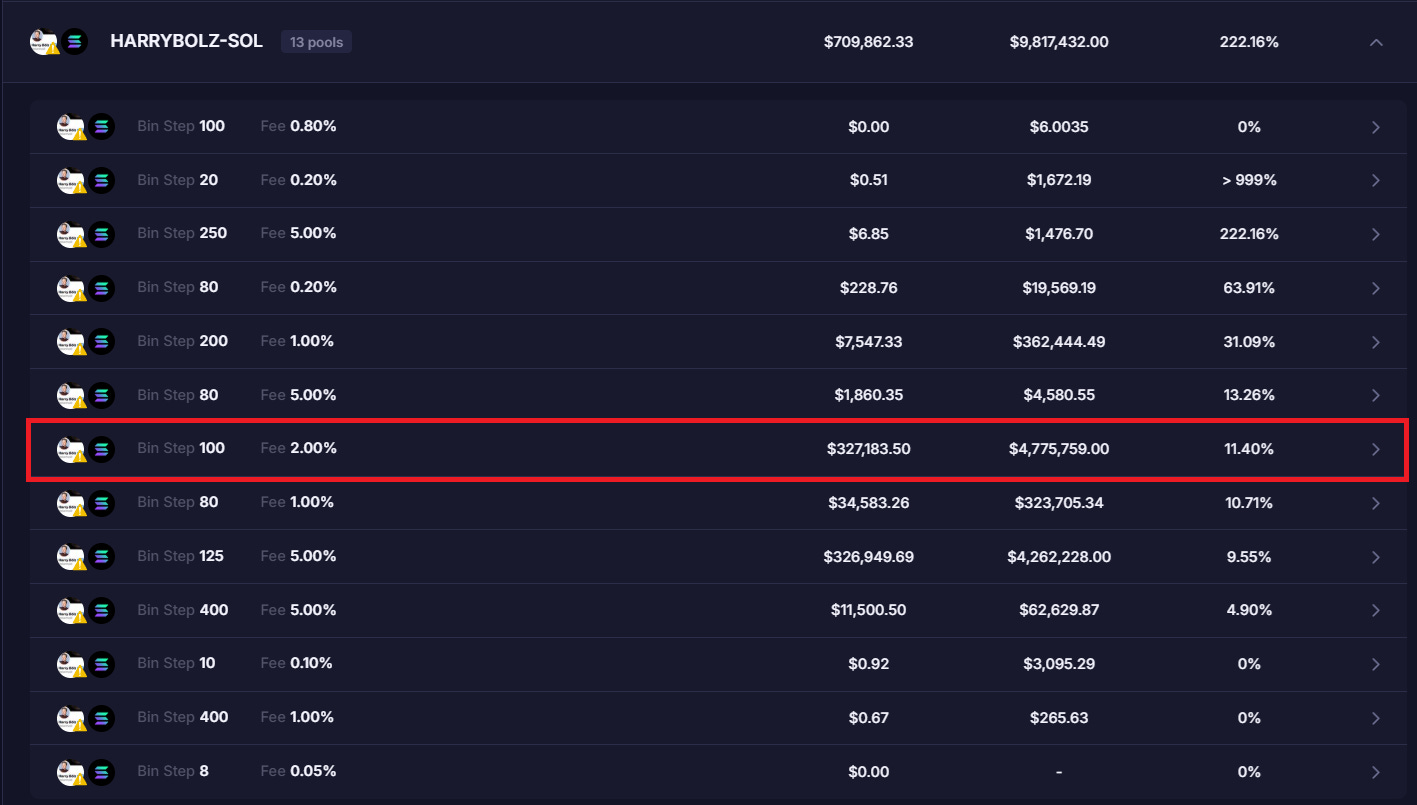Click the $228.76 value
This screenshot has width=1417, height=805.
point(868,288)
